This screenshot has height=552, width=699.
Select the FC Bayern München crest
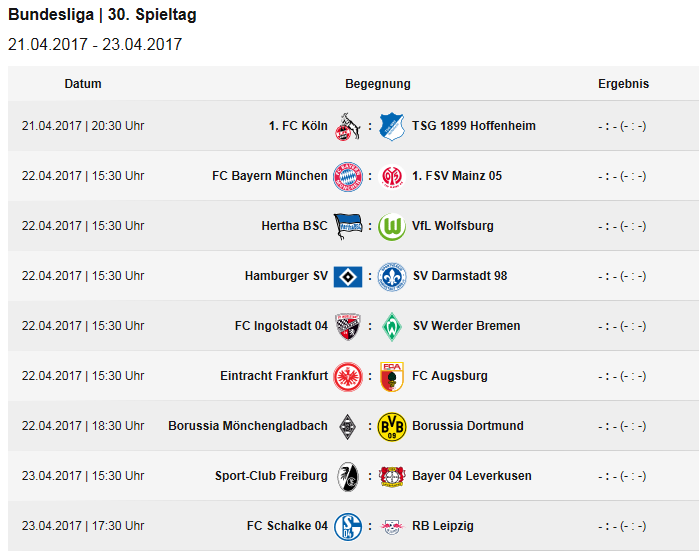348,177
